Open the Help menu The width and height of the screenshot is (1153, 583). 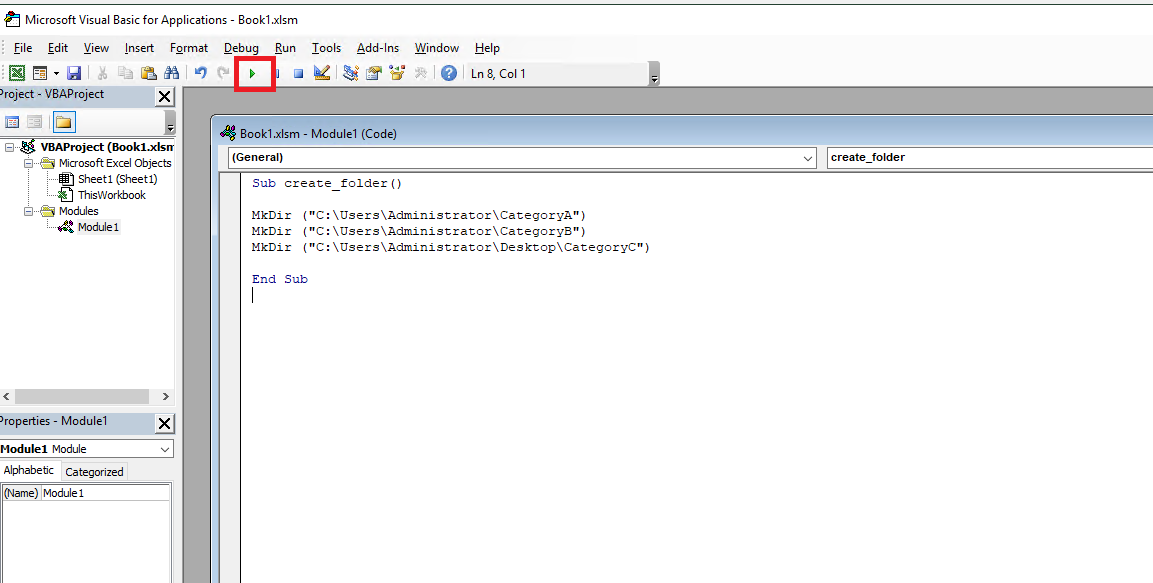click(487, 48)
